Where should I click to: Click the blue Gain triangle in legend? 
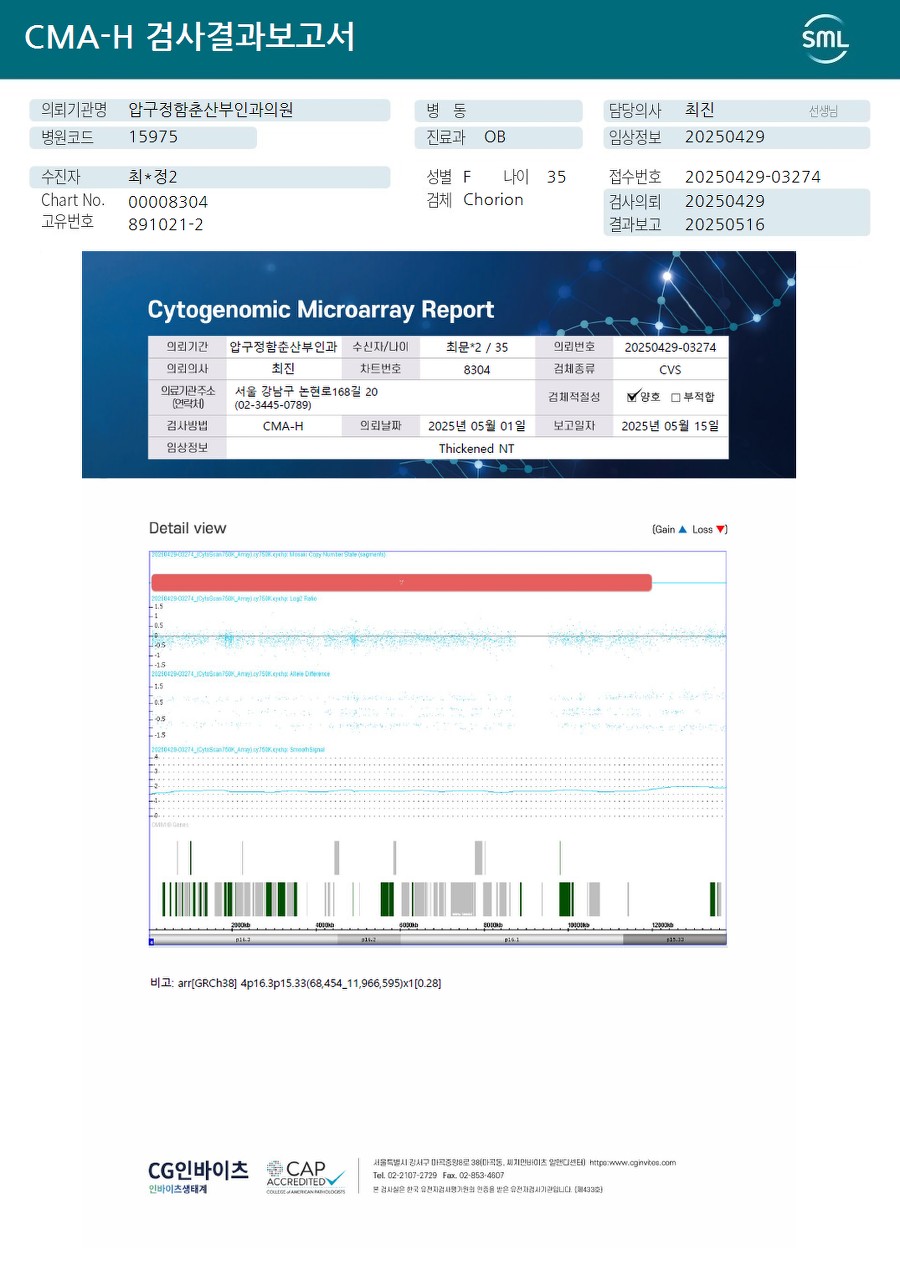point(683,529)
